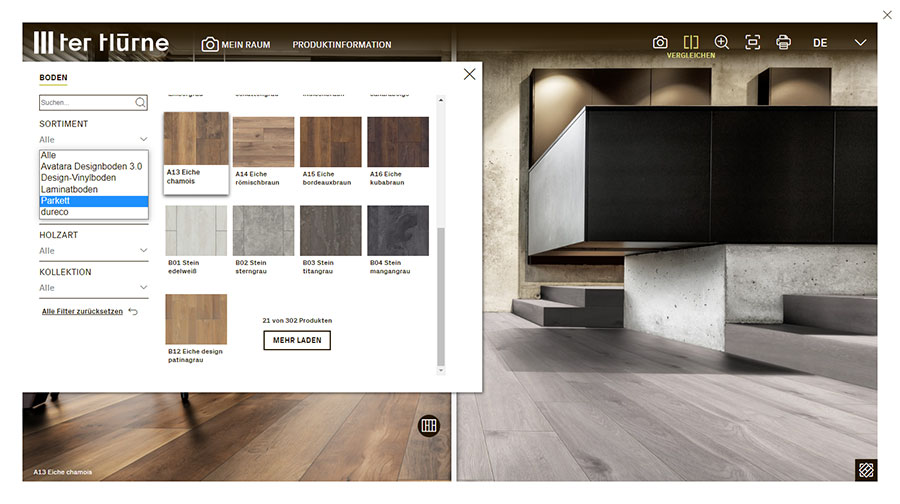Open the Produktinformation menu item
This screenshot has height=504, width=900.
coord(342,44)
